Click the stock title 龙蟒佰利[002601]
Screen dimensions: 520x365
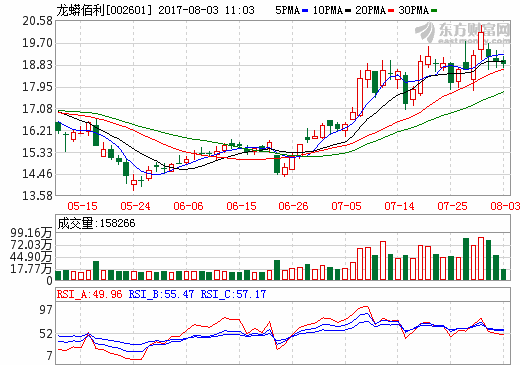104,10
